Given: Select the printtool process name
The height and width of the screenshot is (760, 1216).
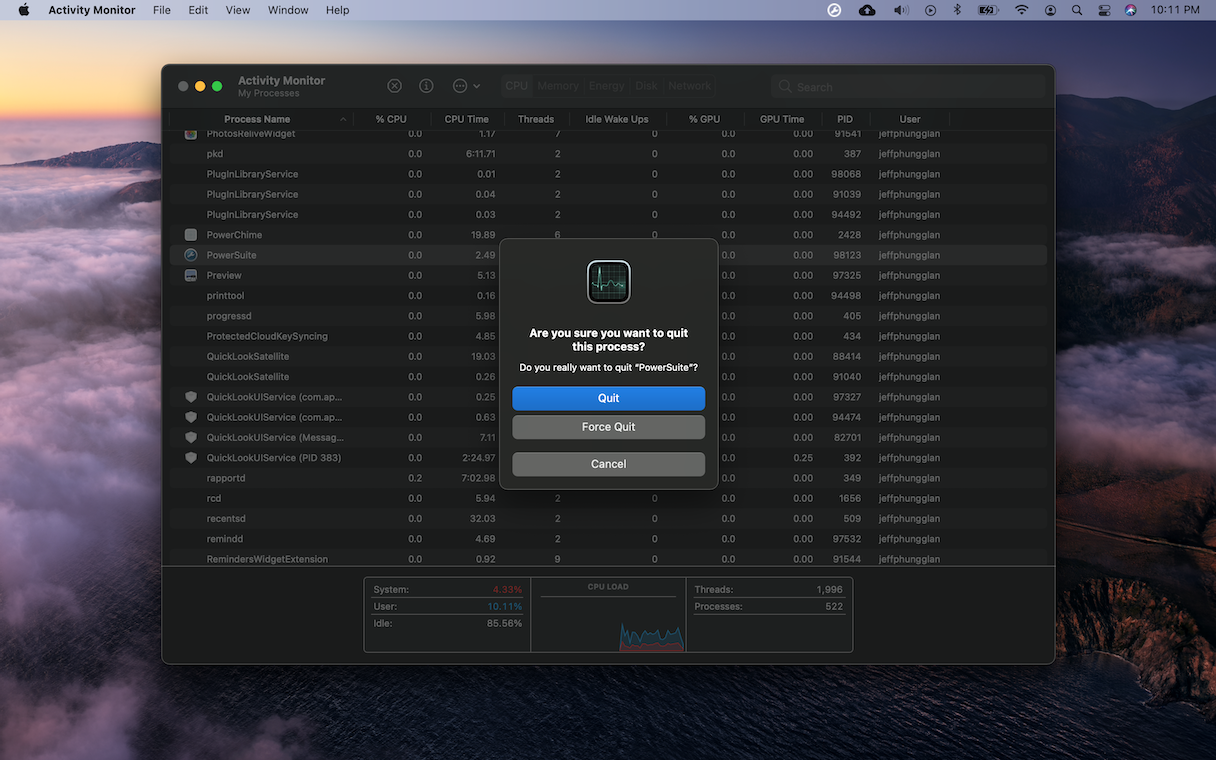Looking at the screenshot, I should (x=225, y=296).
